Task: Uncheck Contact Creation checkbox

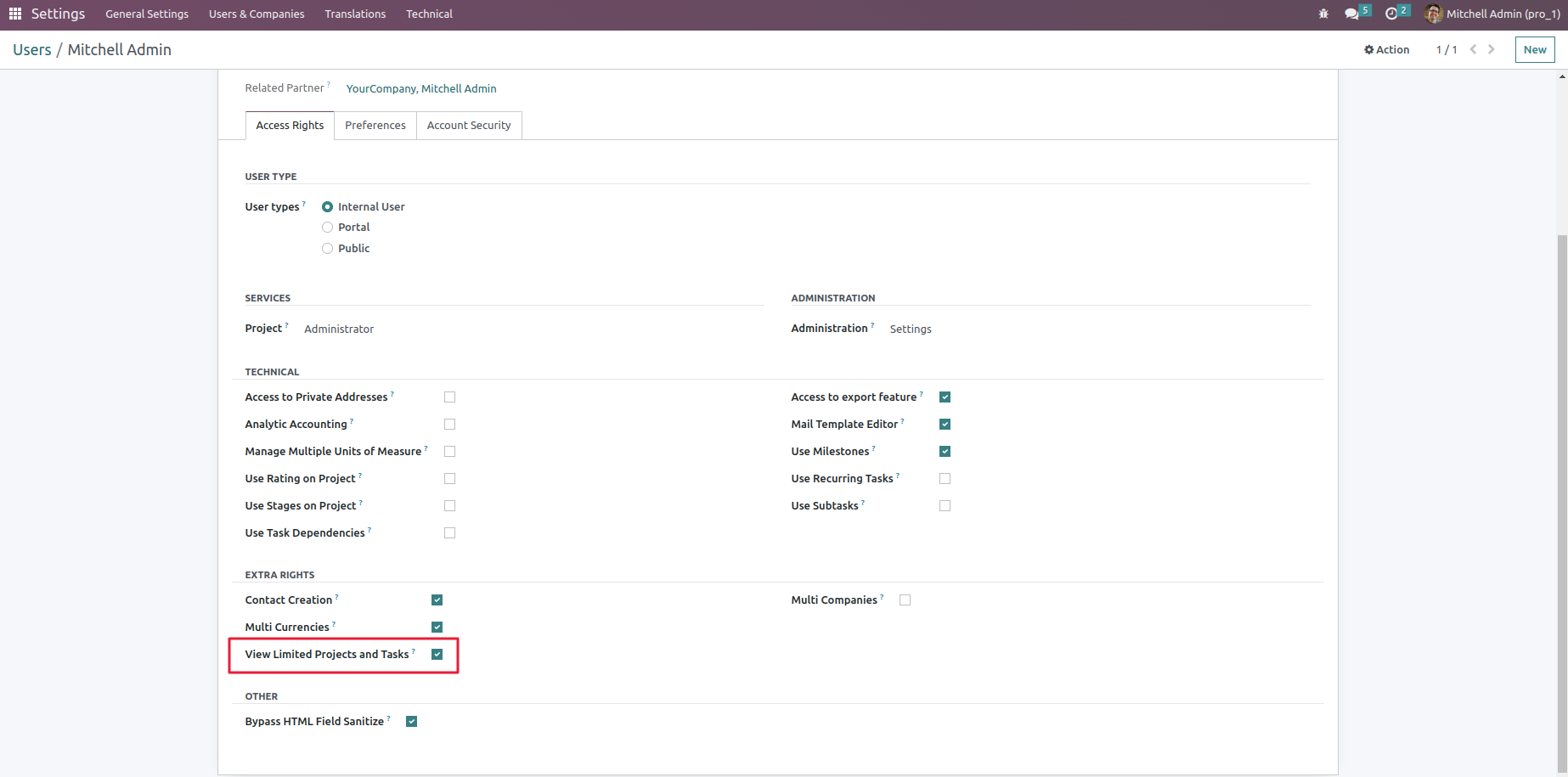Action: (x=437, y=600)
